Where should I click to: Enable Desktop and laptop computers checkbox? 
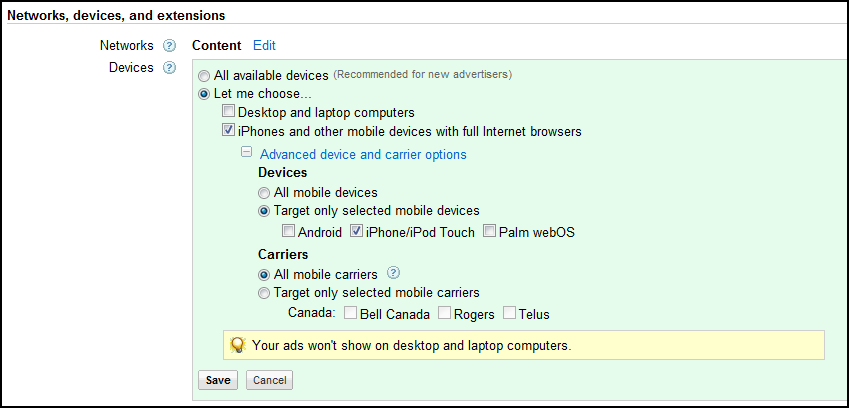pos(229,112)
